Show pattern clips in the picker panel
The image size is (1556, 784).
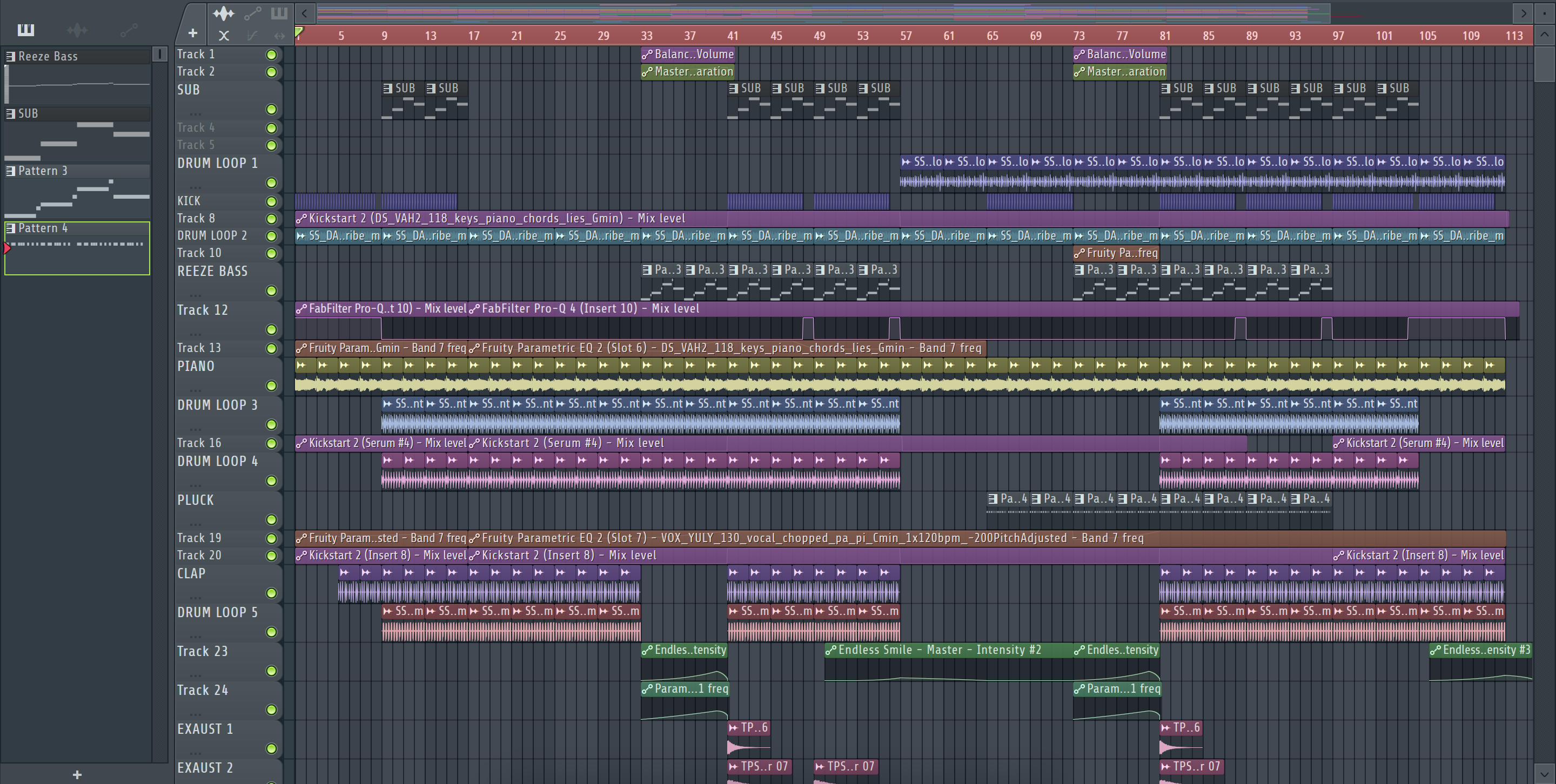(26, 30)
